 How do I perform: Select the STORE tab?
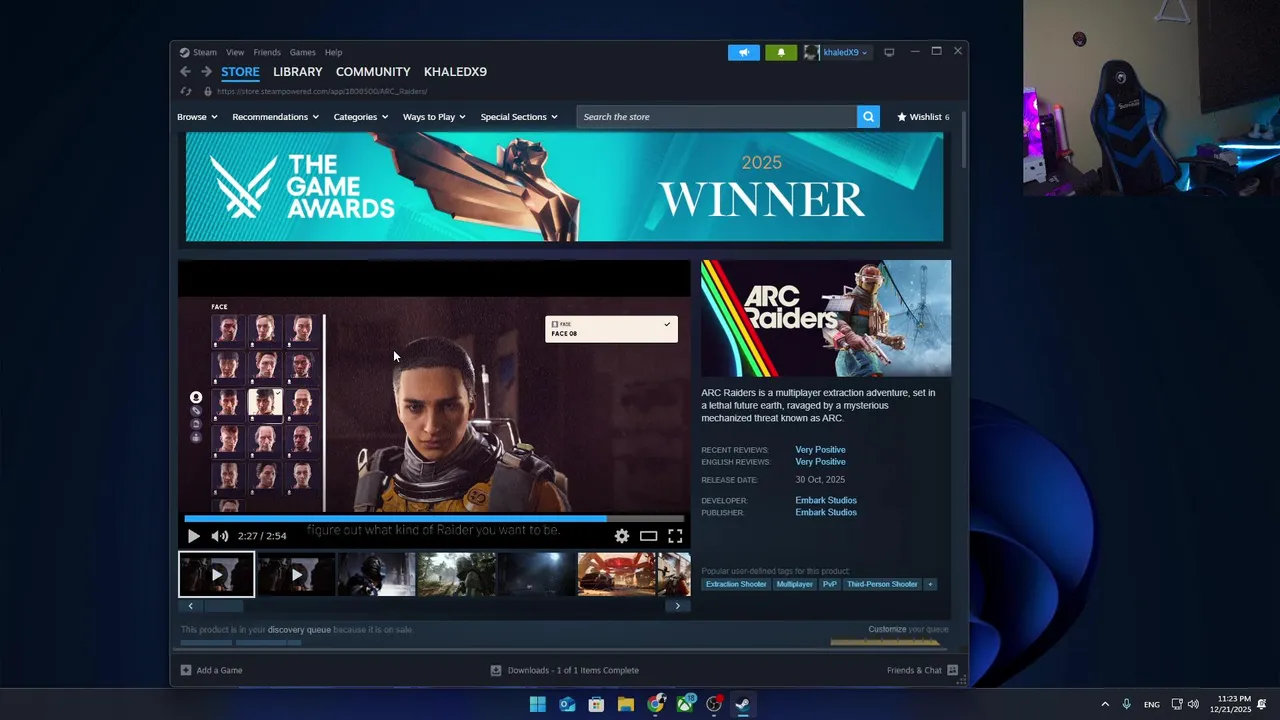(240, 72)
